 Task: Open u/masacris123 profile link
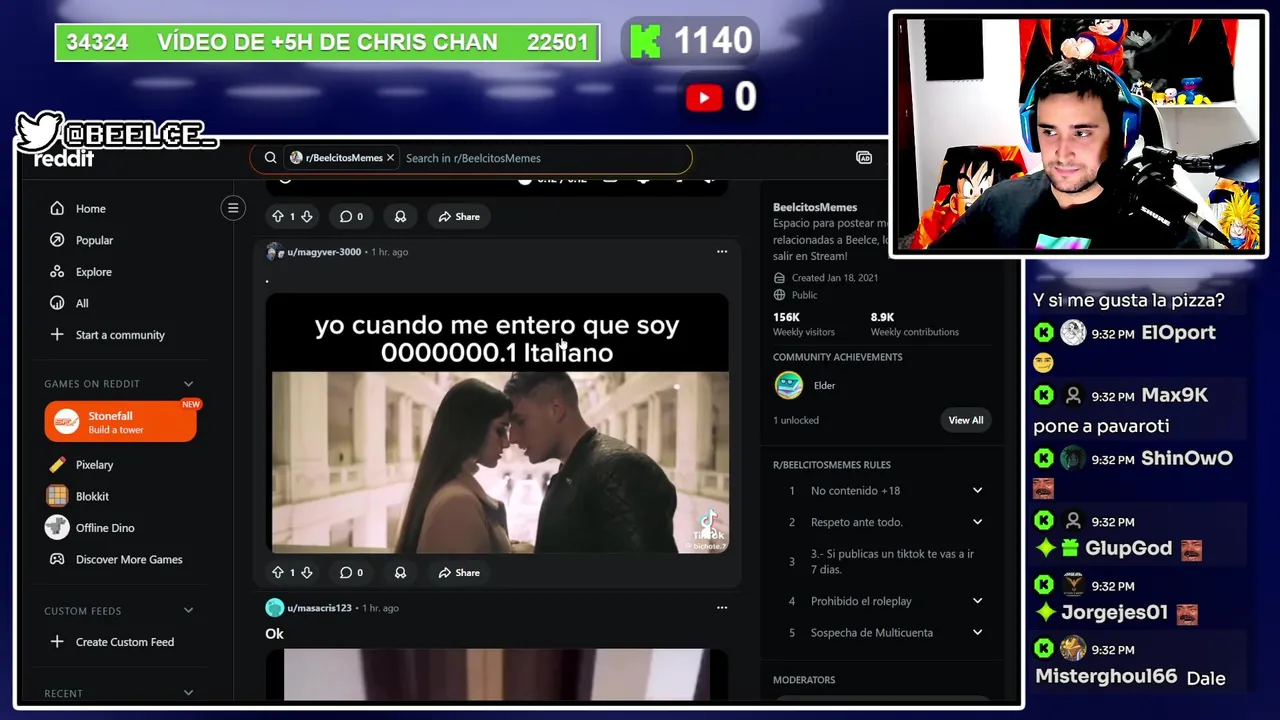[x=319, y=608]
